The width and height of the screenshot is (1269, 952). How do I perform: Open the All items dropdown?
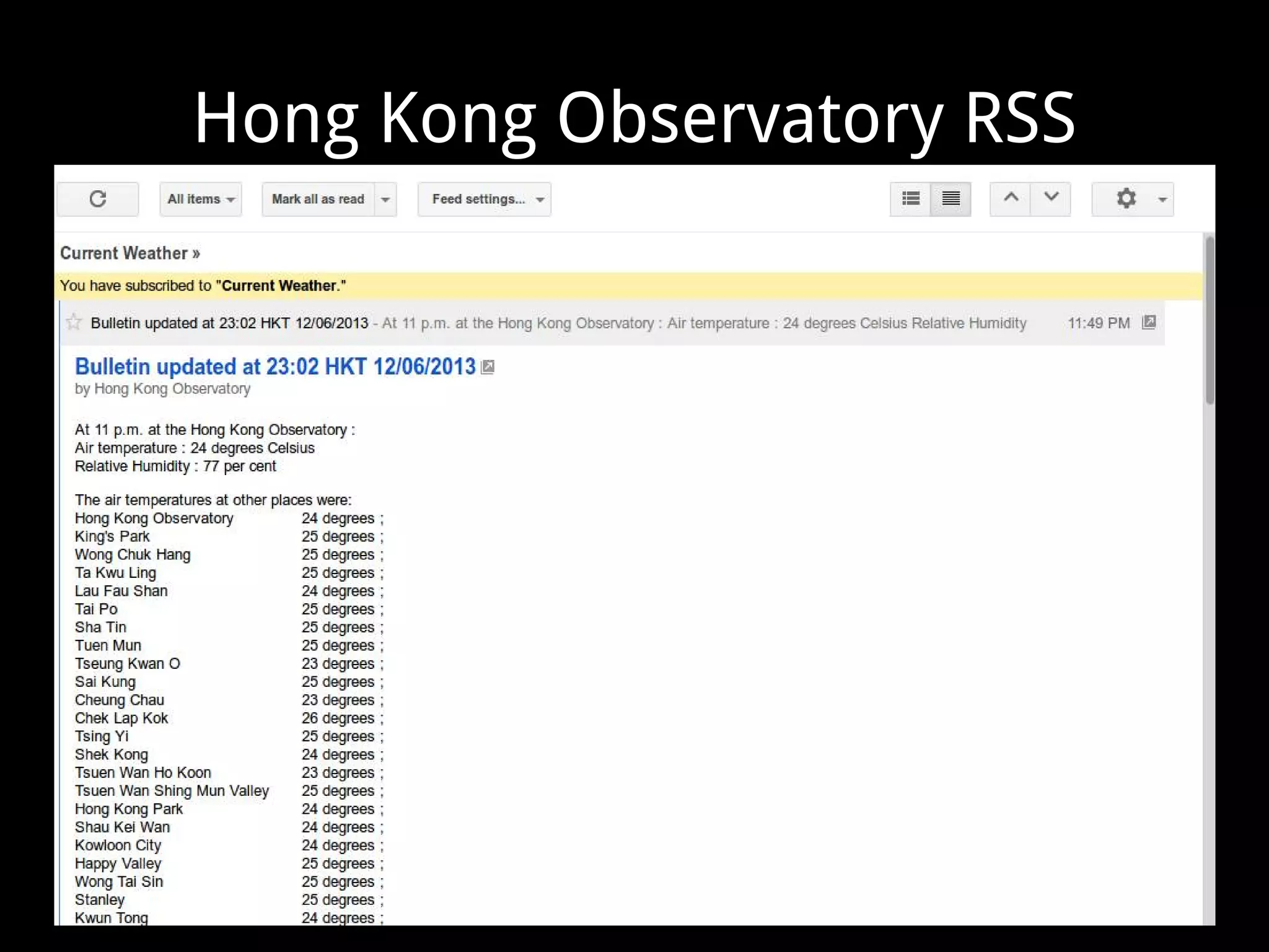201,199
